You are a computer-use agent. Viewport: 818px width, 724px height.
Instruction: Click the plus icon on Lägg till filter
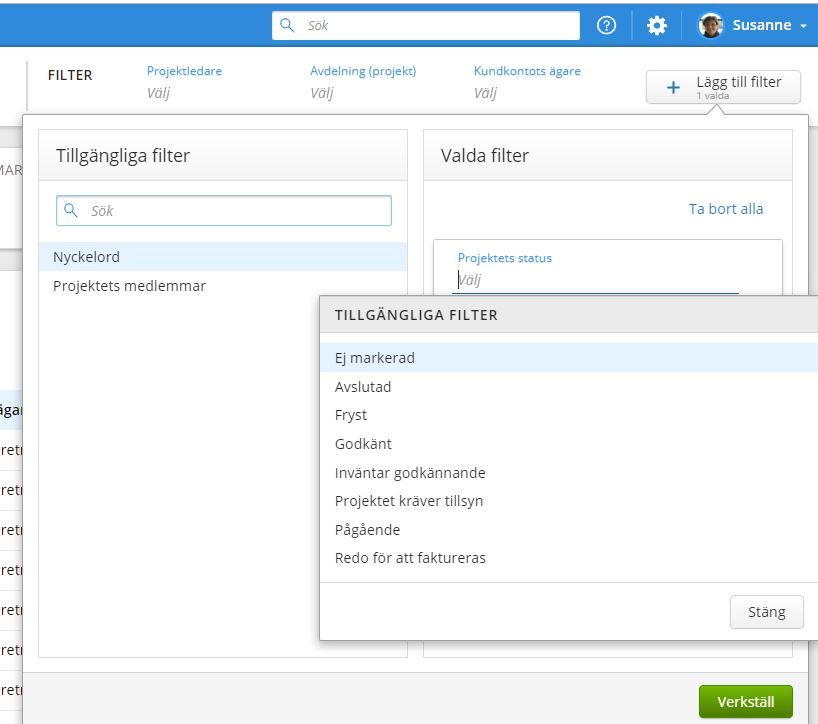(x=673, y=88)
